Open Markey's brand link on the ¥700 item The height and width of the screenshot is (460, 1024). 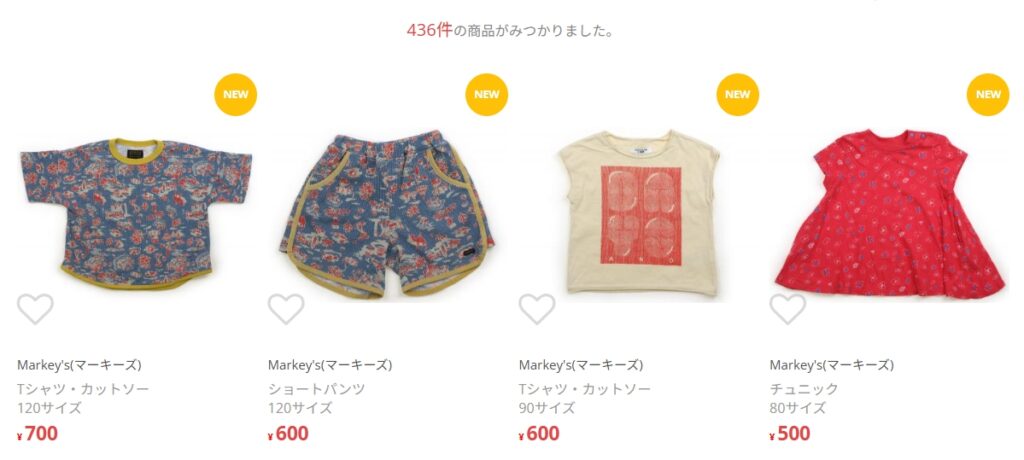(x=79, y=365)
